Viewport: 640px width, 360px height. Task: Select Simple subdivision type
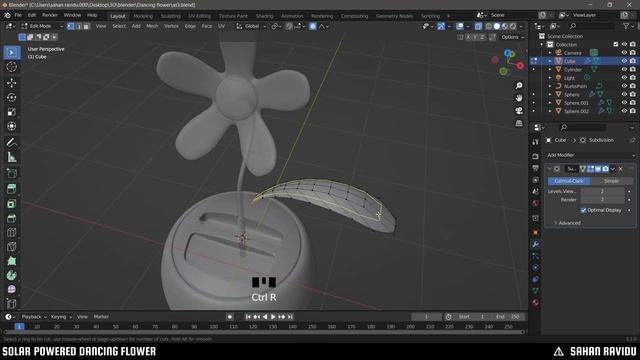tap(611, 181)
